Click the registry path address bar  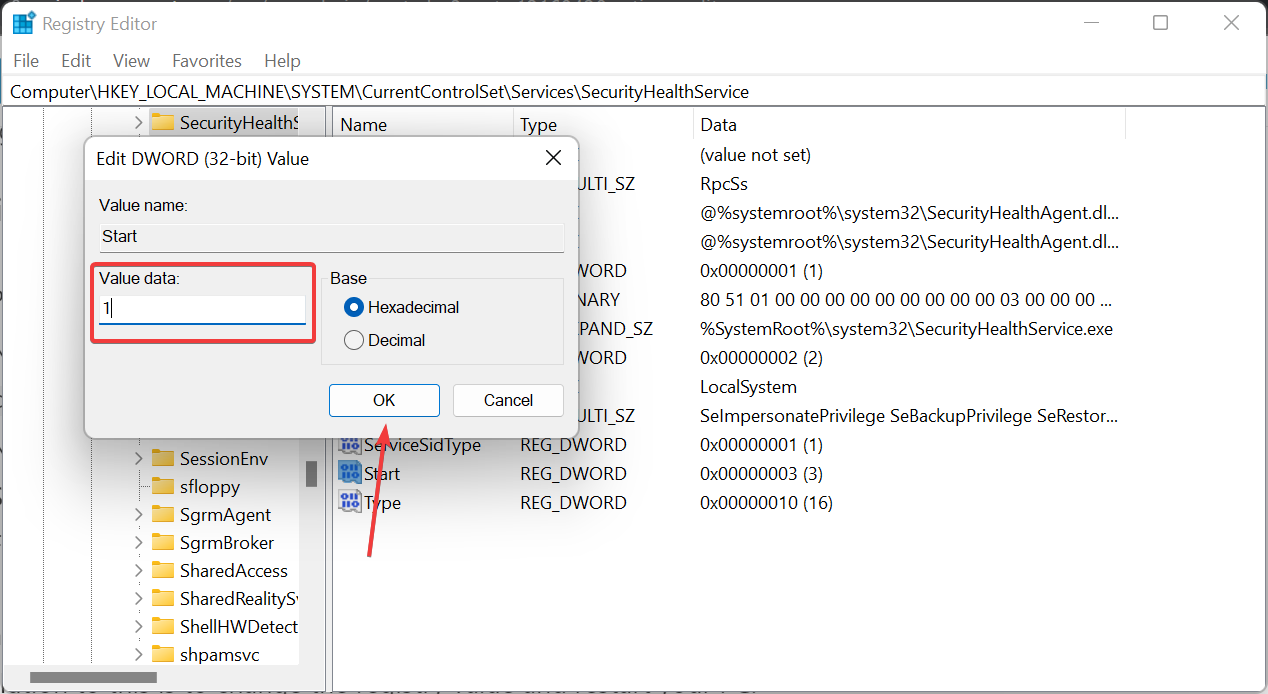click(x=634, y=91)
